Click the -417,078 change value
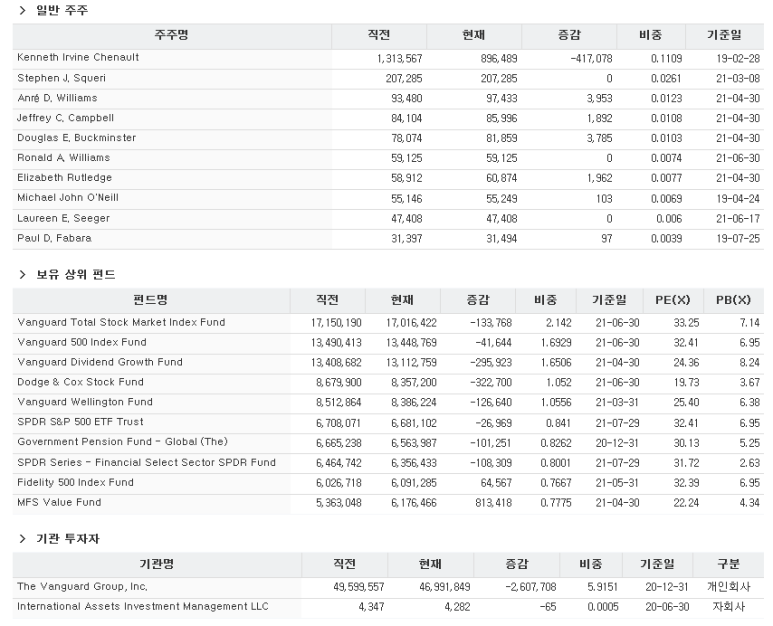This screenshot has width=773, height=626. tap(592, 59)
